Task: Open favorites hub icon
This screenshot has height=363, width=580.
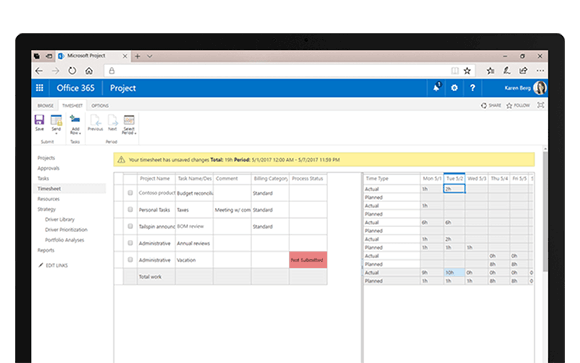Action: [x=490, y=71]
